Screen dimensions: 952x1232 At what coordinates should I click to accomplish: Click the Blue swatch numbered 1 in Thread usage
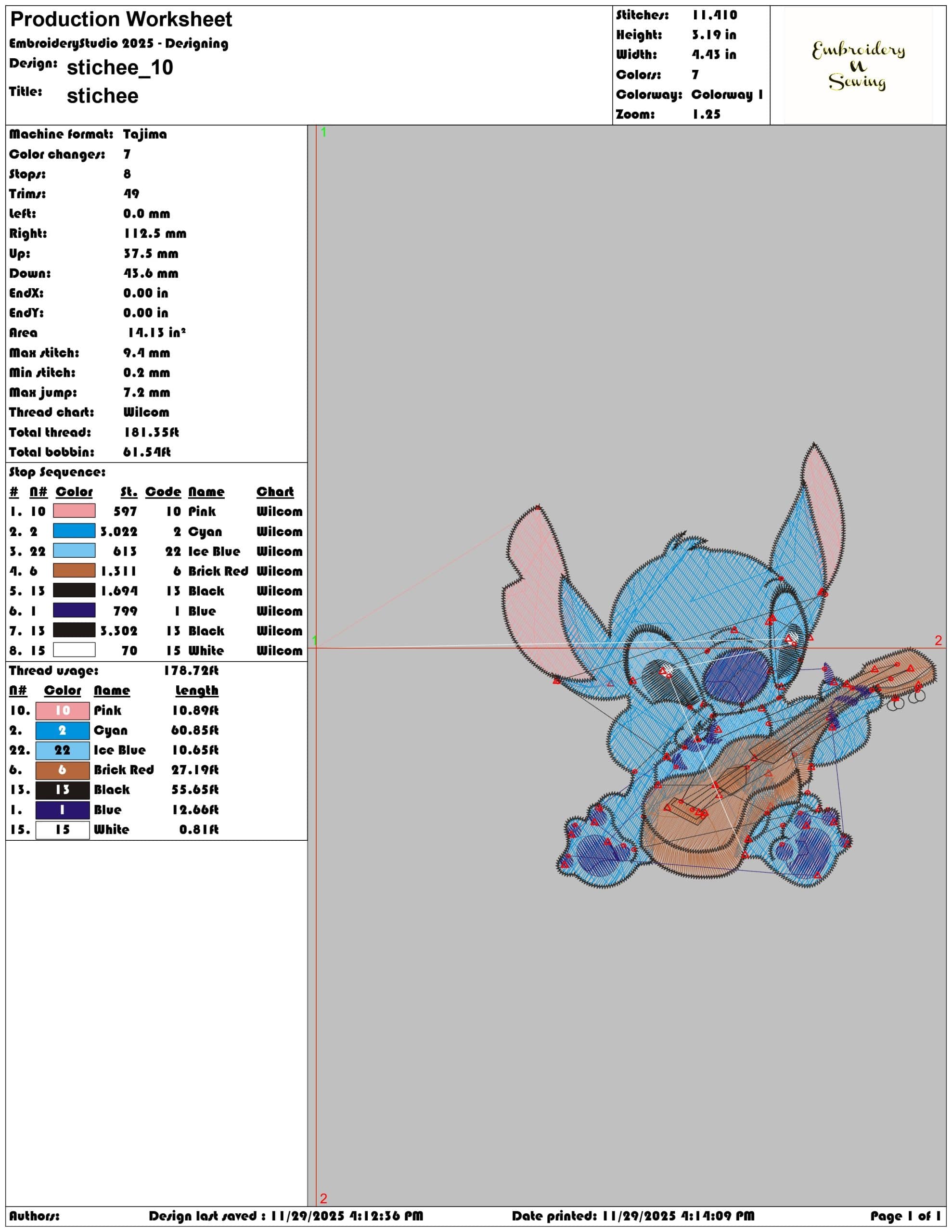click(x=62, y=810)
